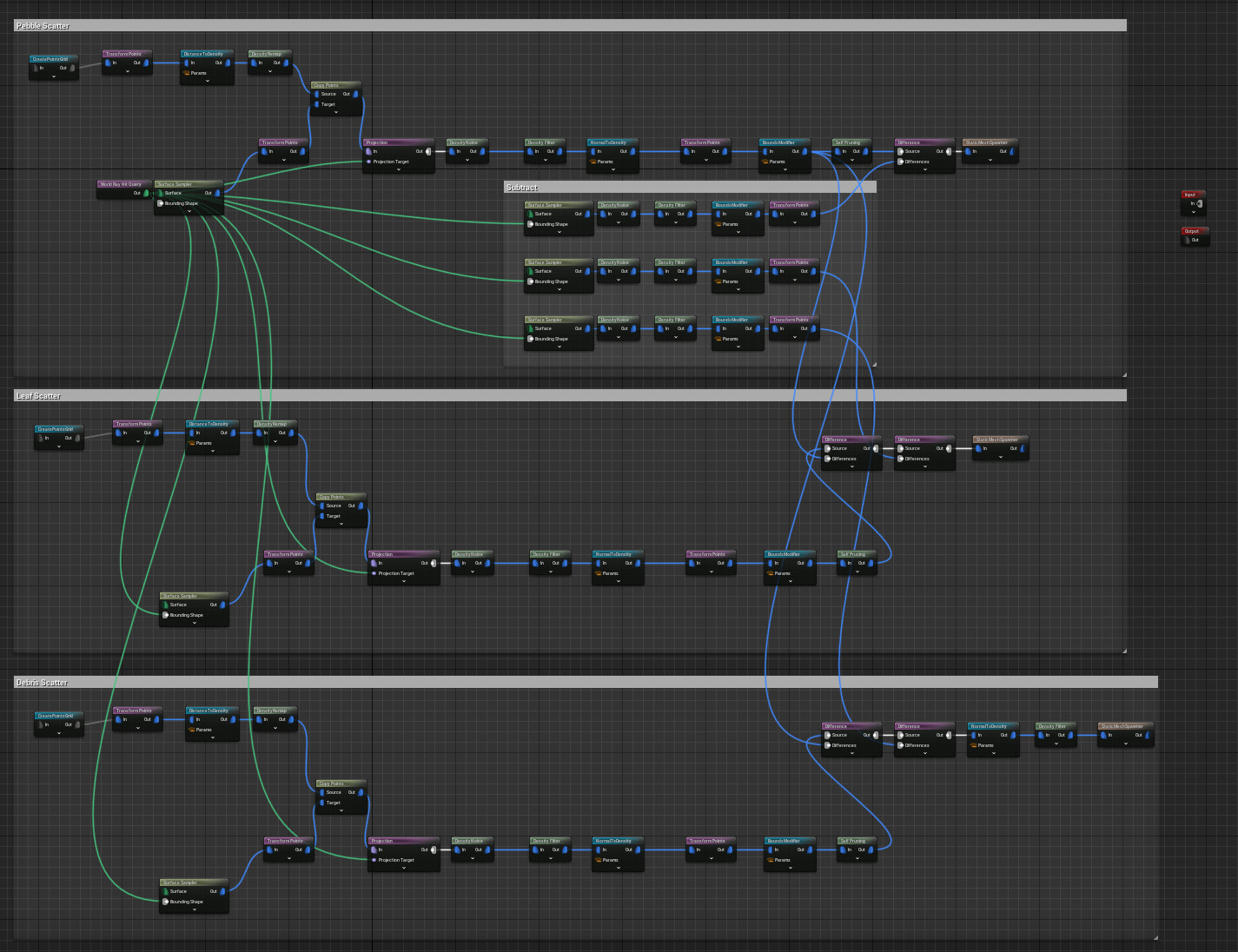This screenshot has width=1238, height=952.
Task: Click Params pin of BoundsModifier in Leaf Scatter
Action: coord(771,573)
